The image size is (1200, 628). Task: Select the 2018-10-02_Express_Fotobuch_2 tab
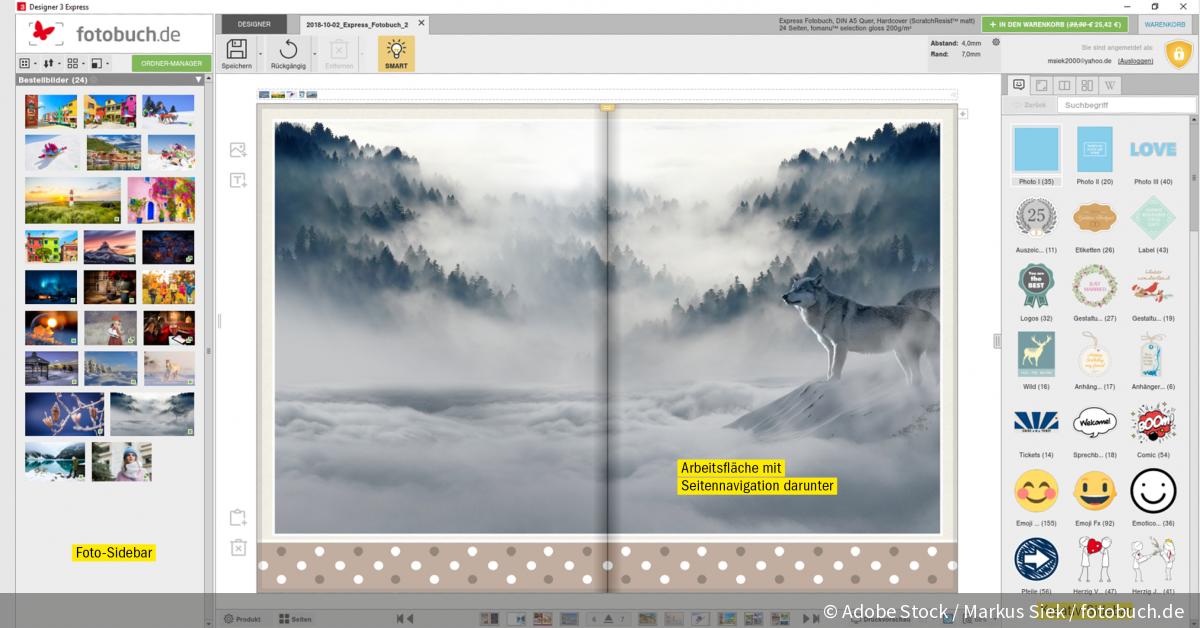click(358, 23)
